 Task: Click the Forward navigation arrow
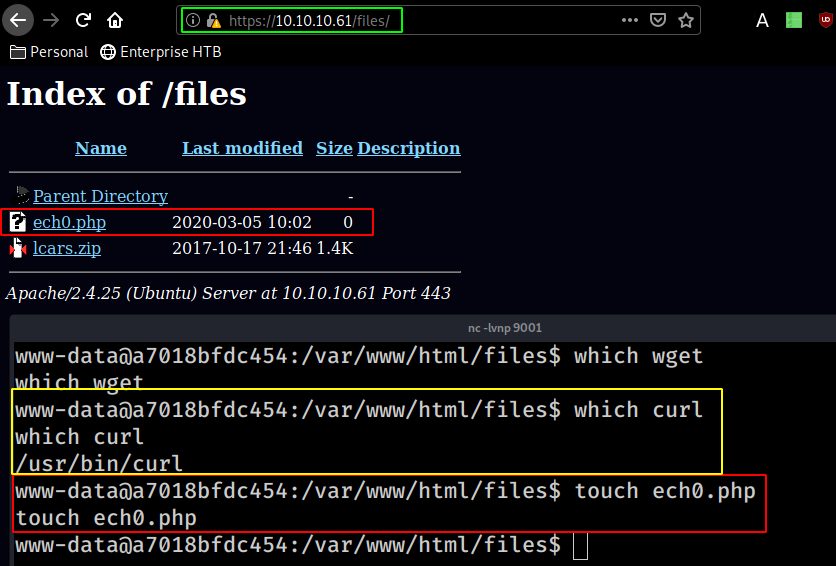[52, 20]
